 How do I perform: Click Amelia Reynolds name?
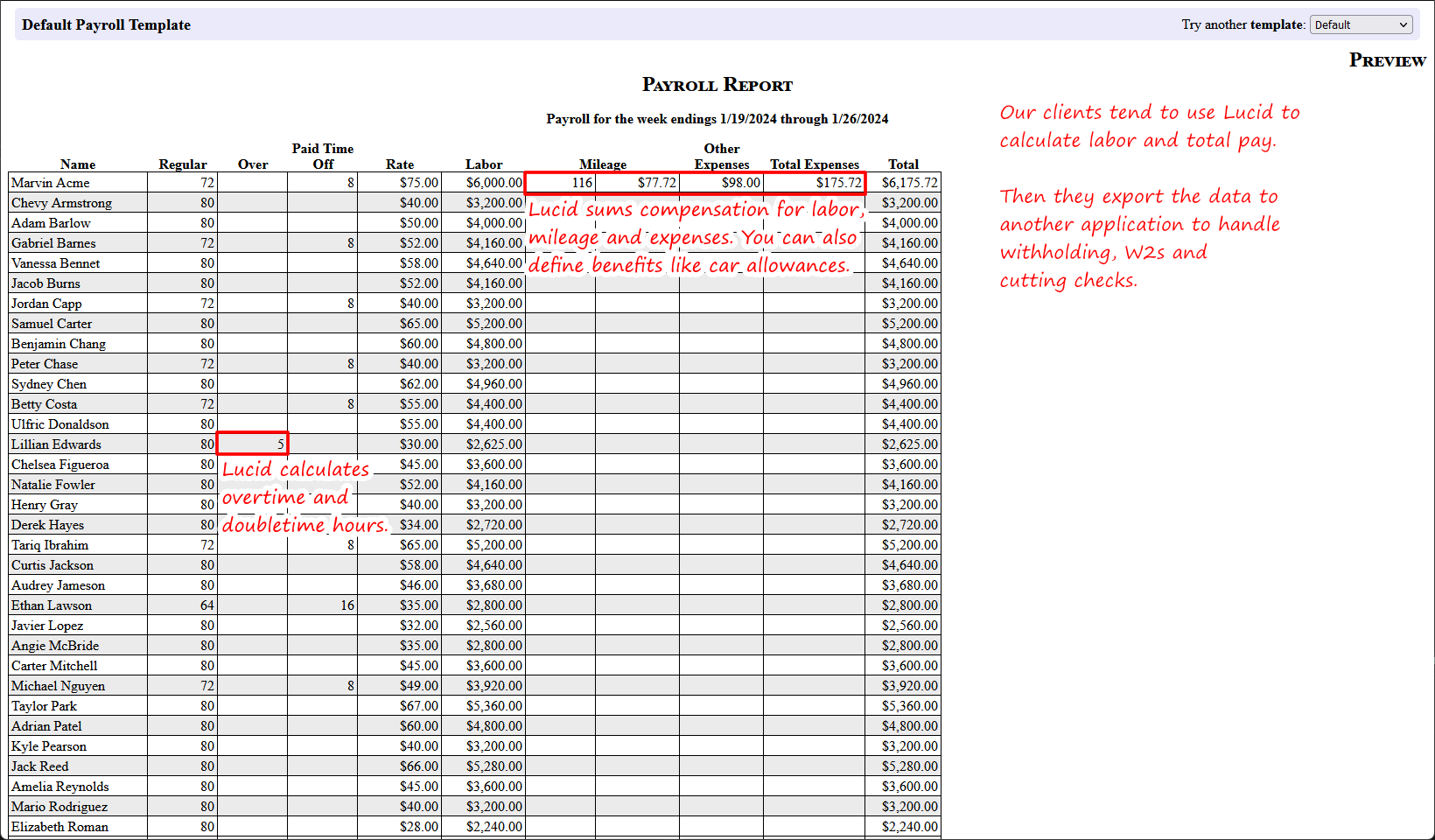(78, 787)
